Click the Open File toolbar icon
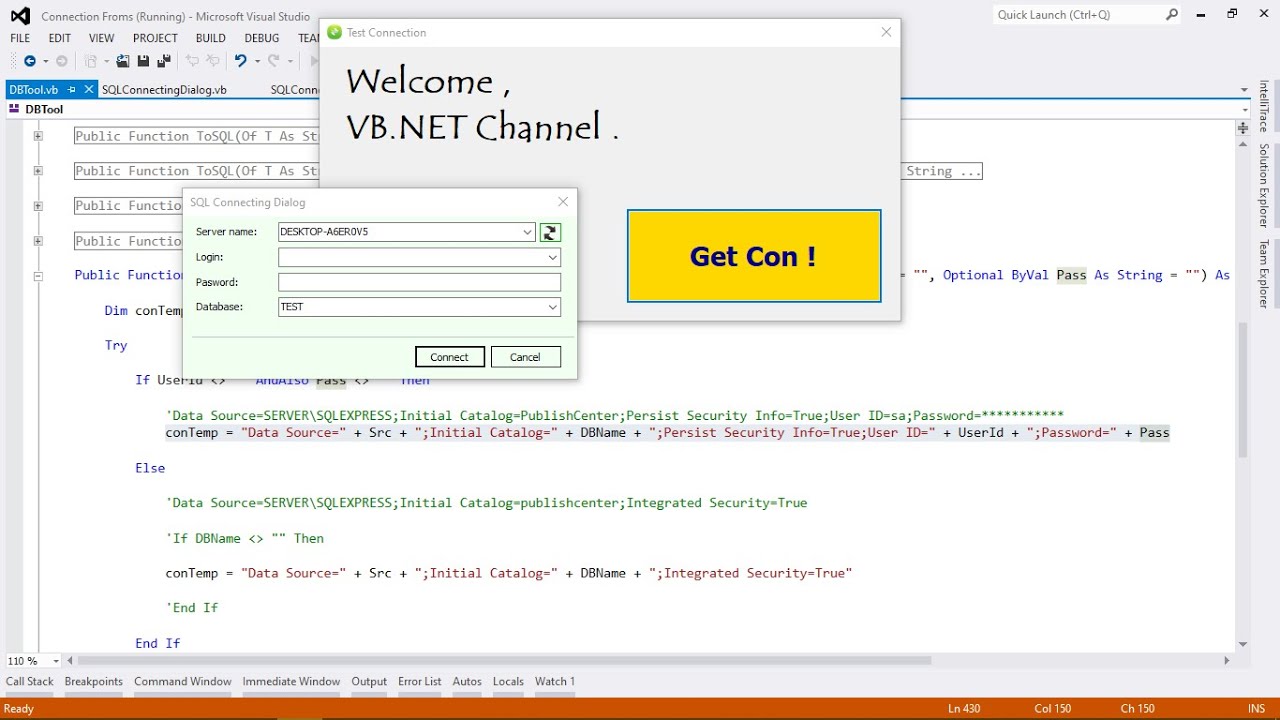The height and width of the screenshot is (720, 1280). [123, 61]
